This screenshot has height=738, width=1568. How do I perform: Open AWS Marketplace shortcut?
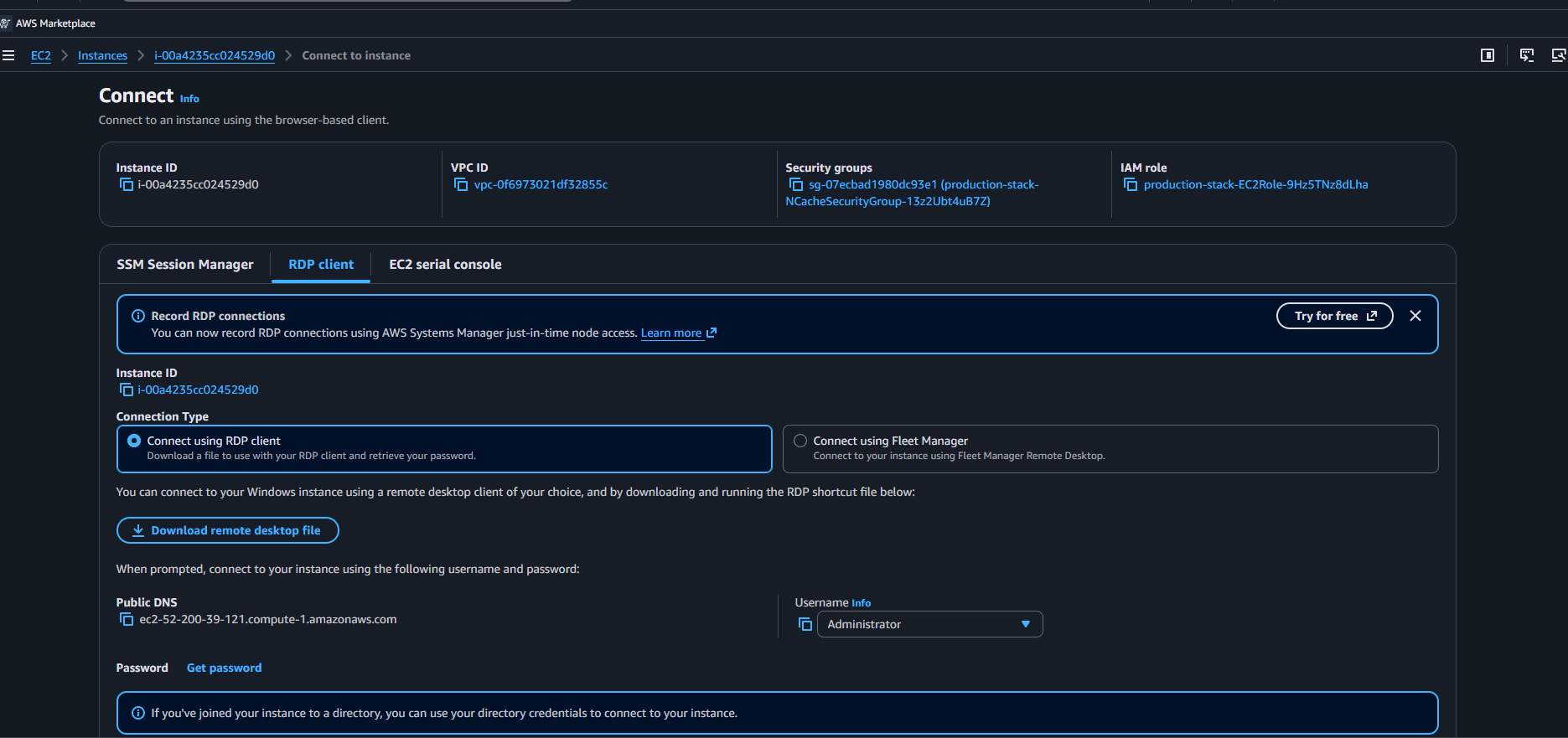pyautogui.click(x=49, y=23)
